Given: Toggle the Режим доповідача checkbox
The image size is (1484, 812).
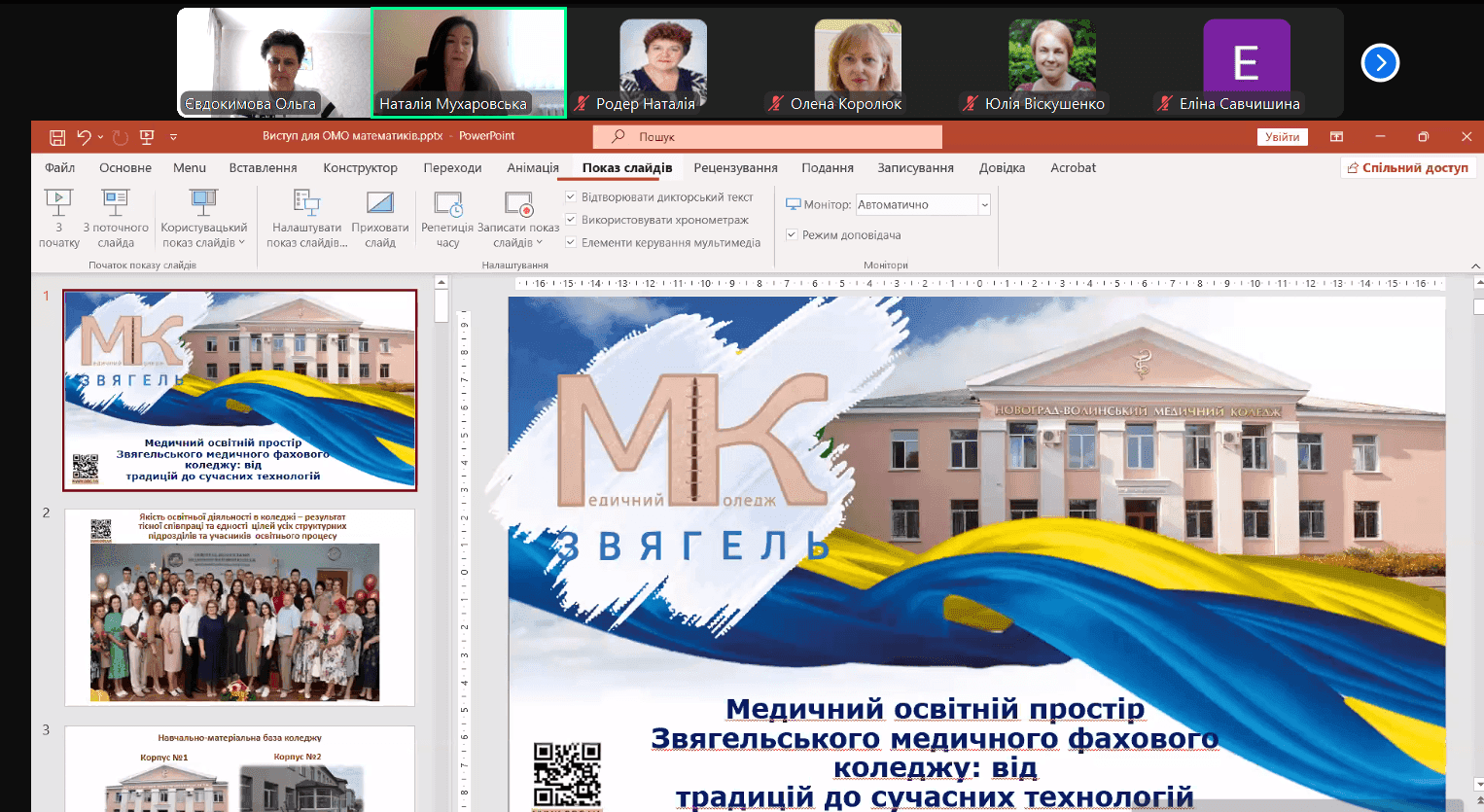Looking at the screenshot, I should [792, 234].
